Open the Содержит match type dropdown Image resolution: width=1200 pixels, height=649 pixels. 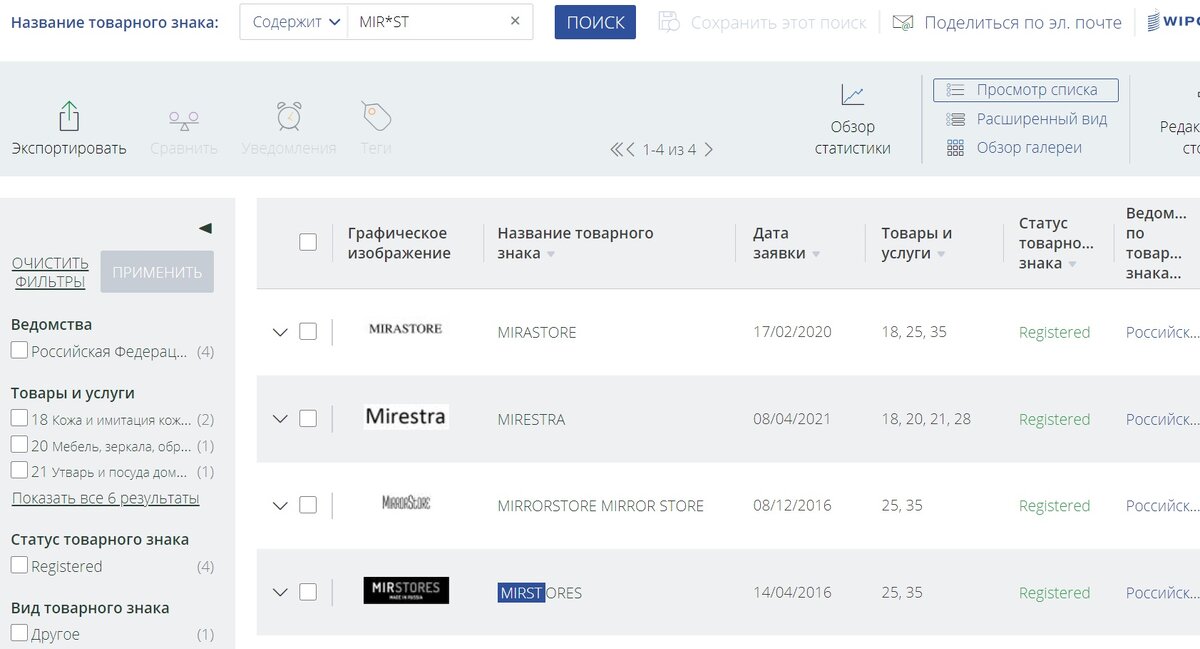point(294,21)
